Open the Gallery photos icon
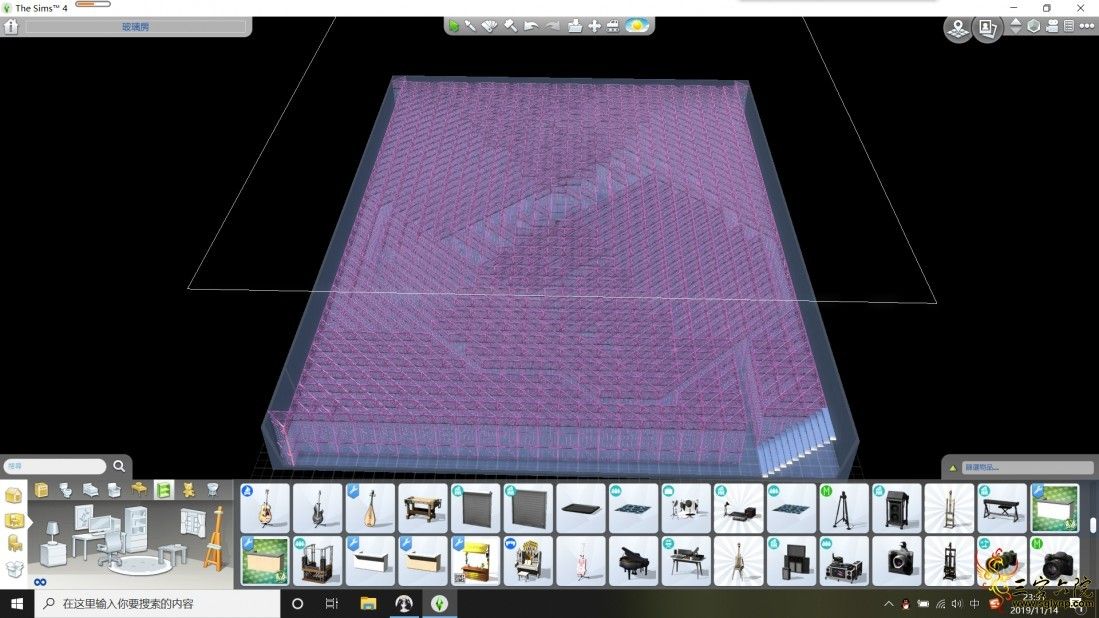 987,28
